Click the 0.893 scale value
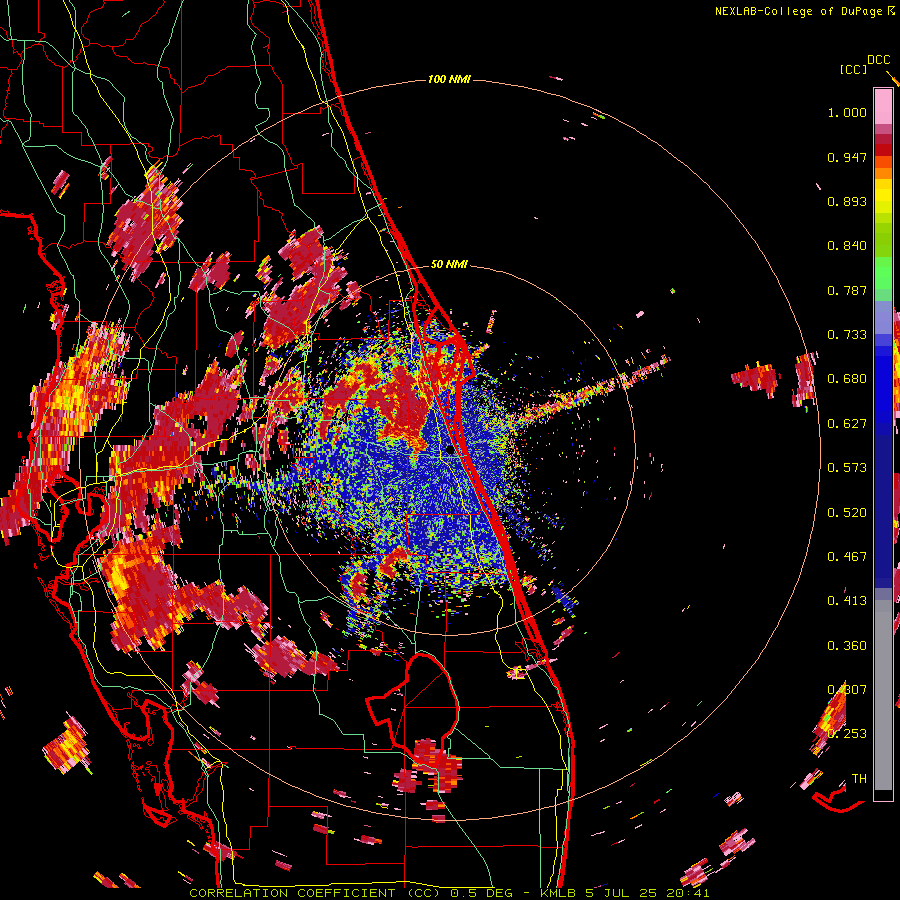Image resolution: width=900 pixels, height=900 pixels. click(847, 201)
